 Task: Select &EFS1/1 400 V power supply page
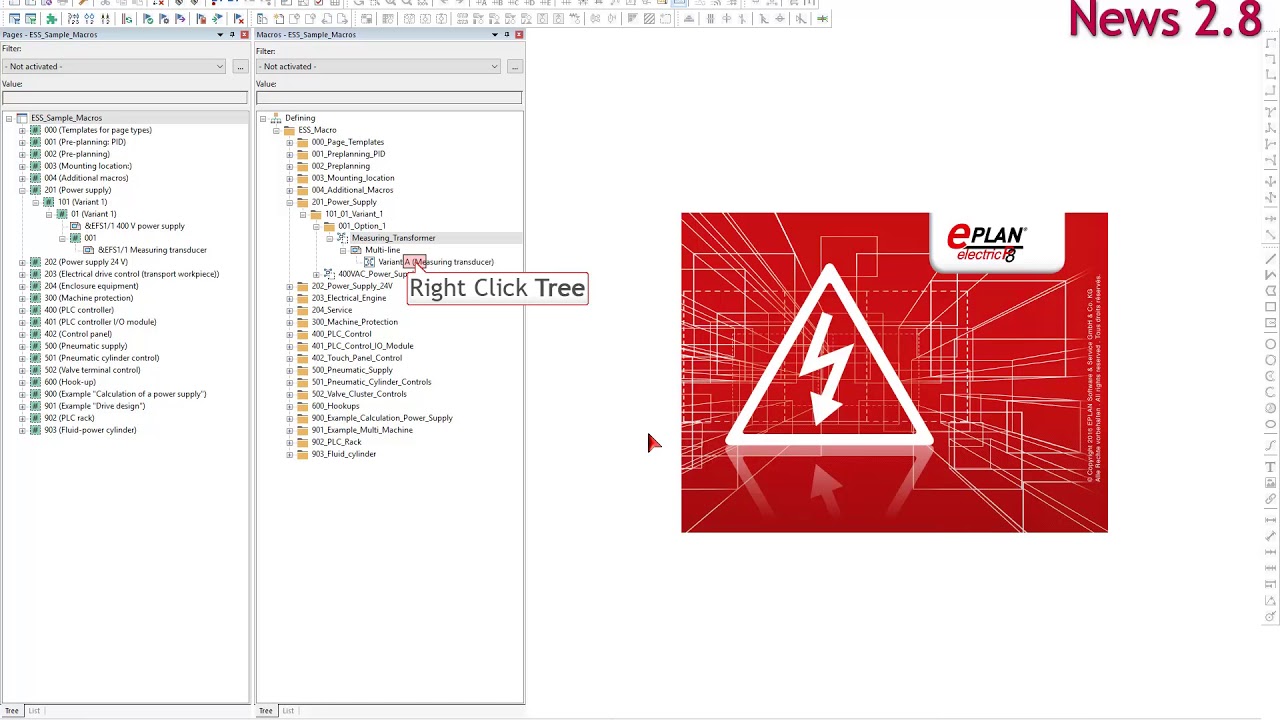[x=135, y=226]
